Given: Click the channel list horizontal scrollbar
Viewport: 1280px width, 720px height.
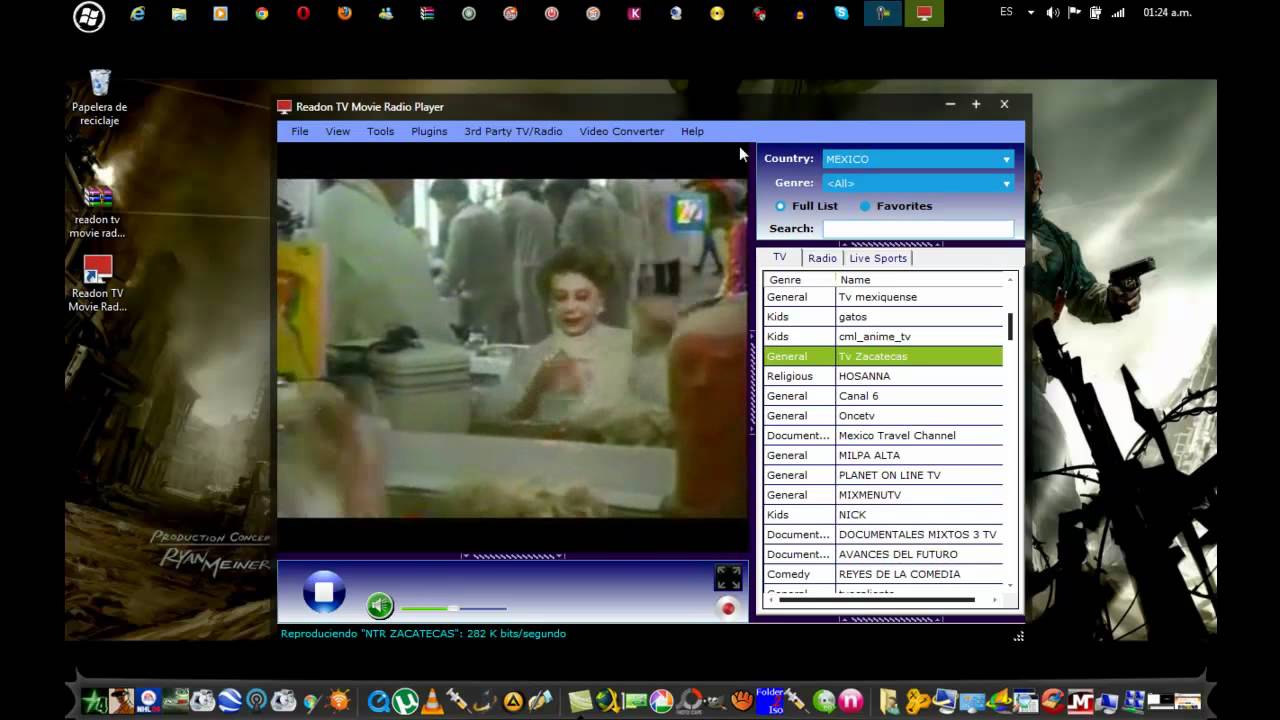Looking at the screenshot, I should [877, 600].
